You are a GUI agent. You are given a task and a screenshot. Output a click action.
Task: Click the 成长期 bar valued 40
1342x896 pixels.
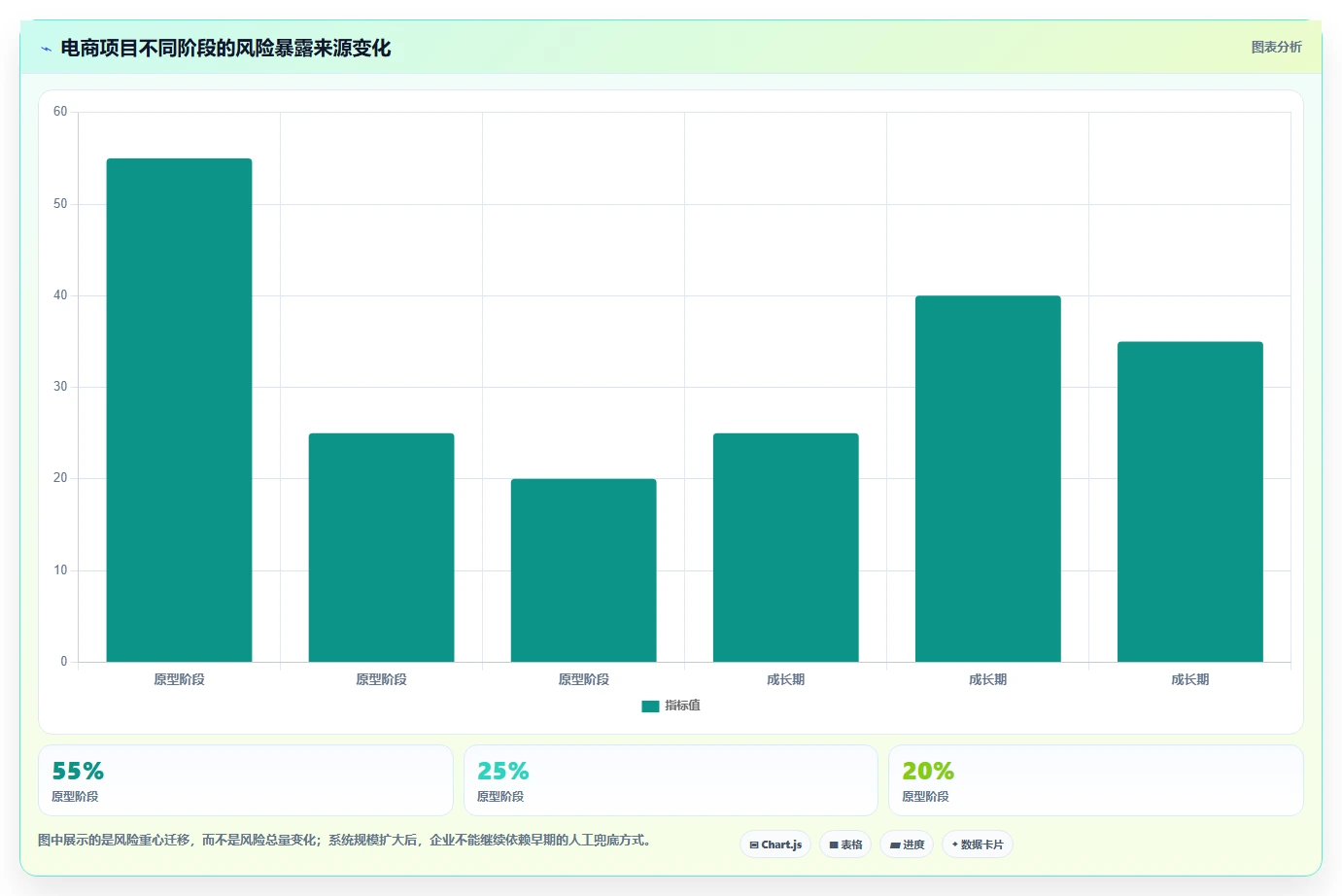tap(987, 479)
